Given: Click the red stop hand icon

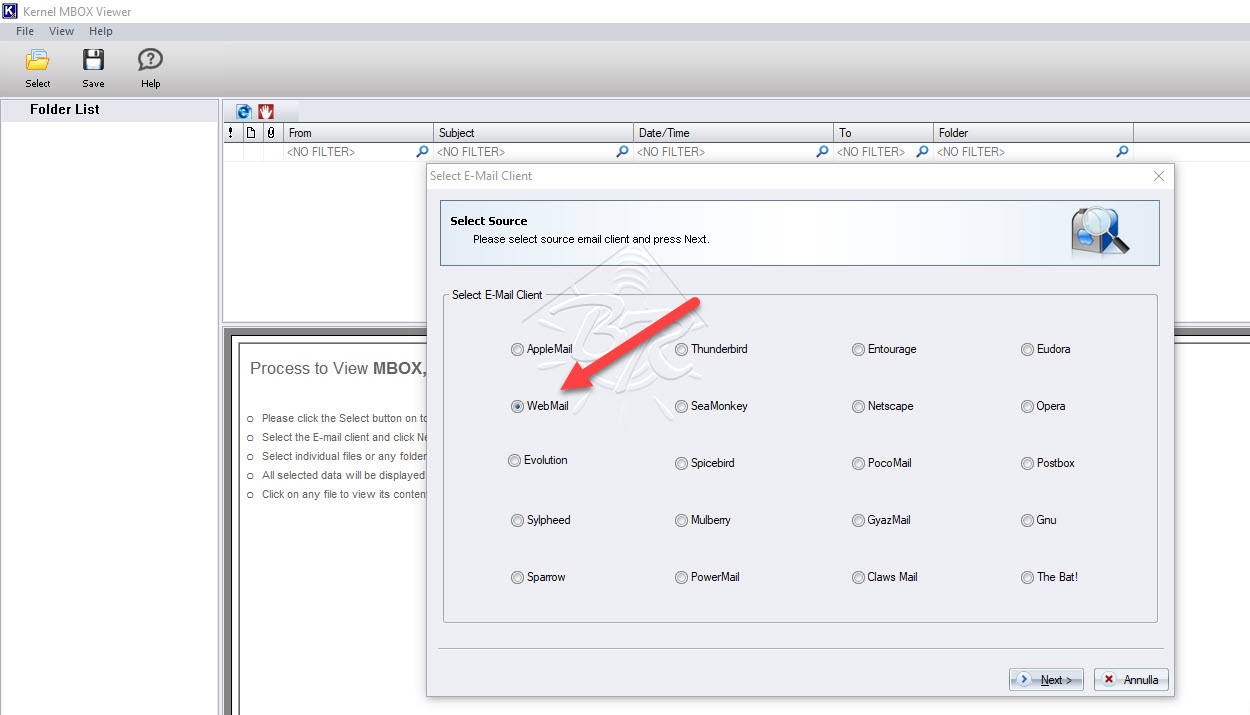Looking at the screenshot, I should 266,111.
